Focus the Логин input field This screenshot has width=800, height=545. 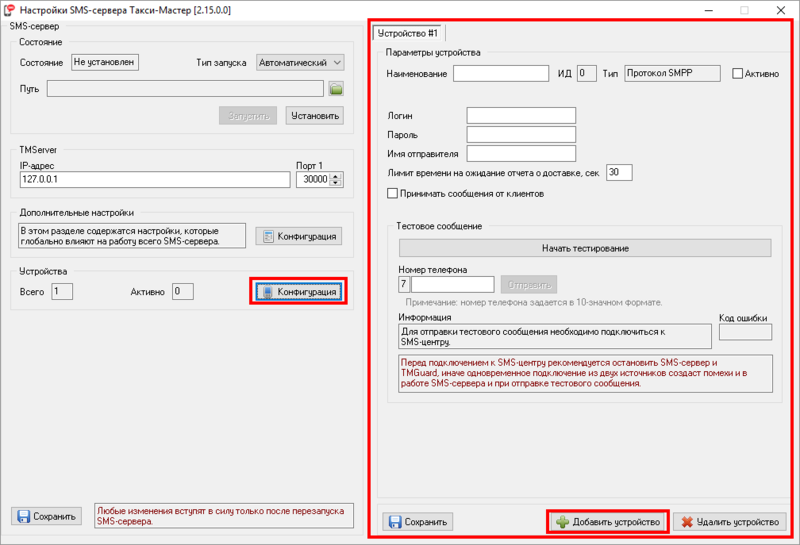pos(521,115)
